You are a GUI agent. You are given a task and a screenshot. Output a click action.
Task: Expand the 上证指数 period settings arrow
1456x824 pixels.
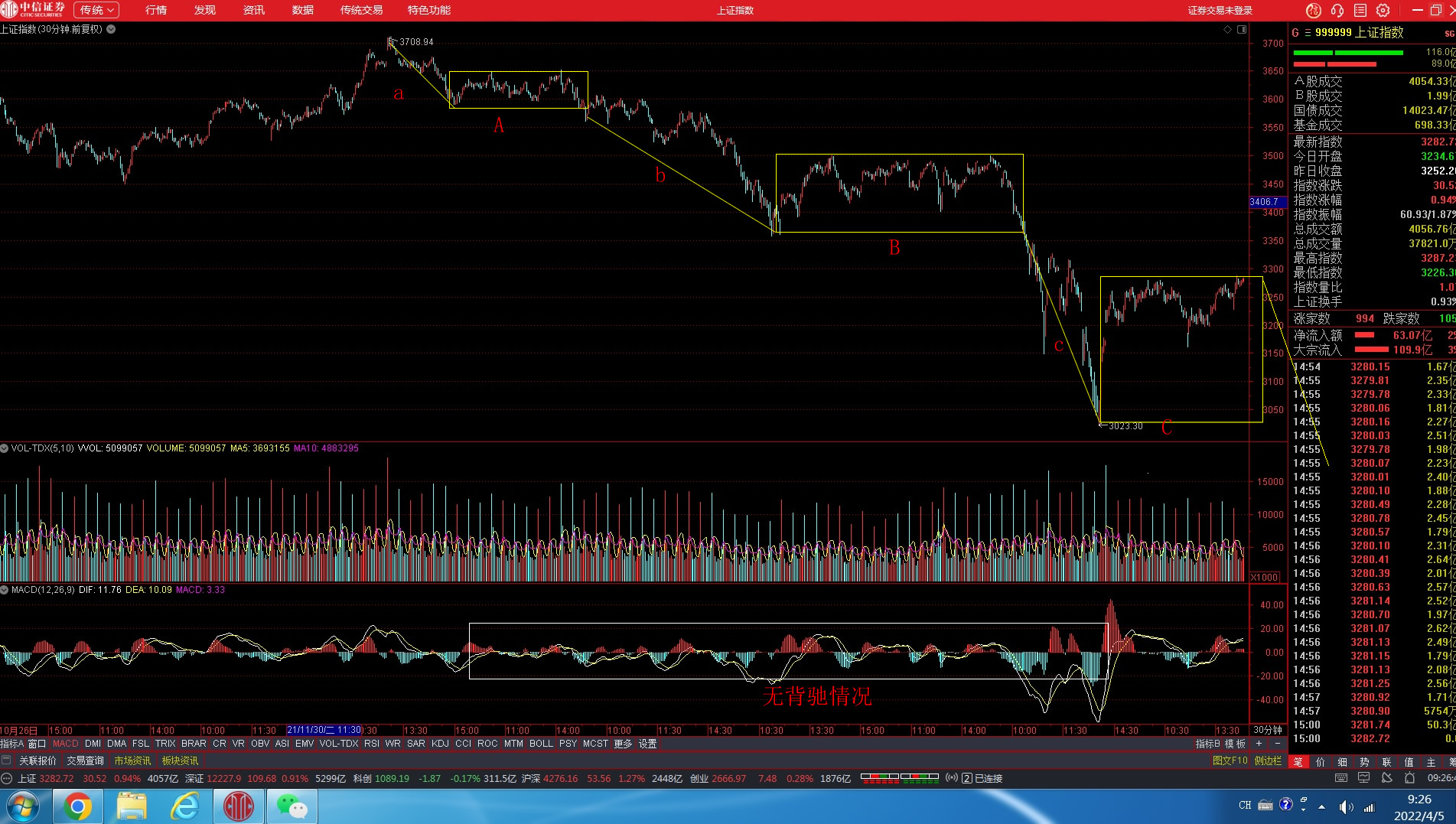point(111,29)
